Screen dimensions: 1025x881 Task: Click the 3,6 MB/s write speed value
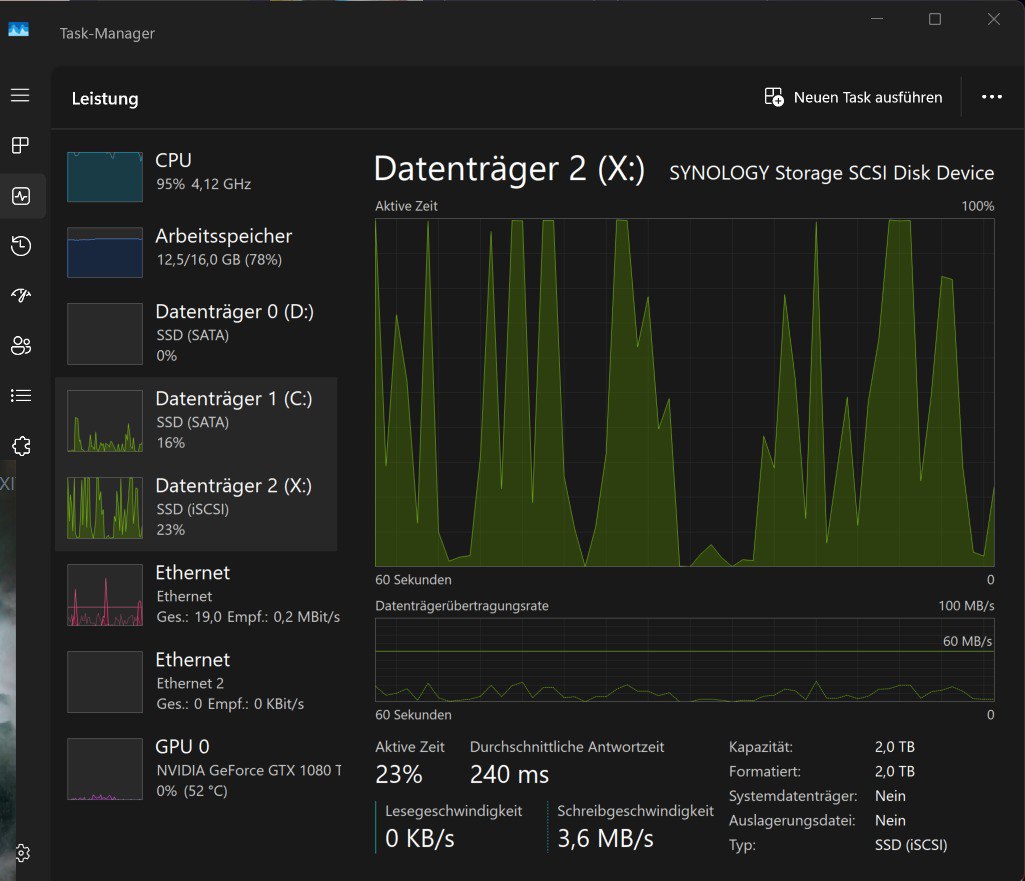point(605,839)
